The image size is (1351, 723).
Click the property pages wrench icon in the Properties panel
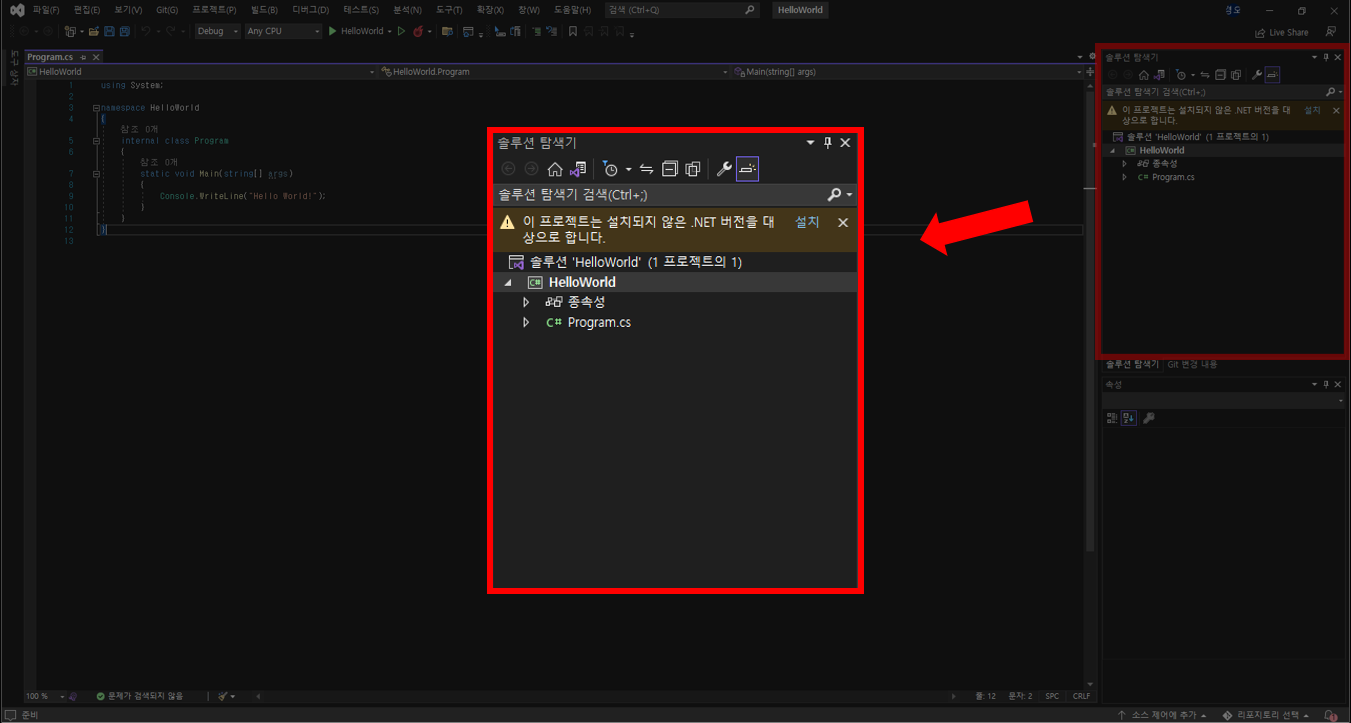[x=1149, y=418]
